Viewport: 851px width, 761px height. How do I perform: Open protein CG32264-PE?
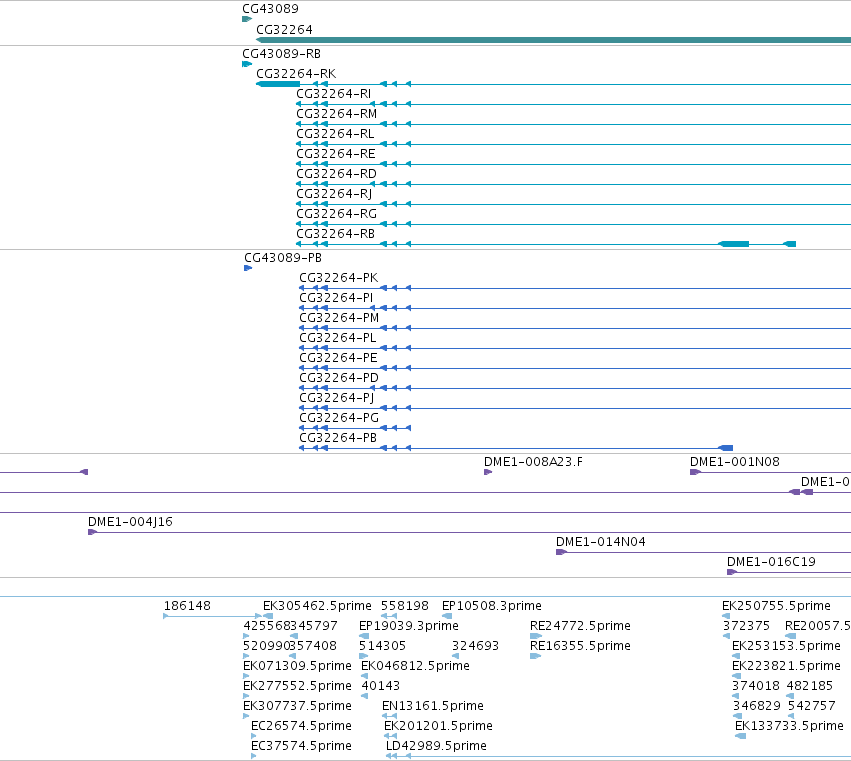tap(339, 358)
